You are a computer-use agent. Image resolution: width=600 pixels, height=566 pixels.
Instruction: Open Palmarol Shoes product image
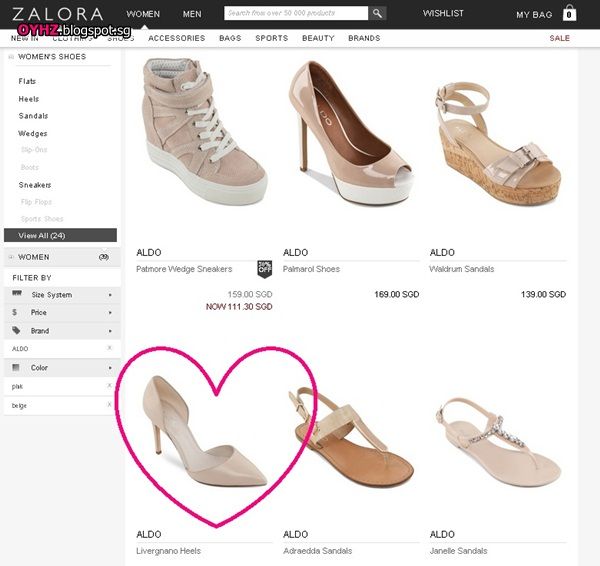point(351,132)
